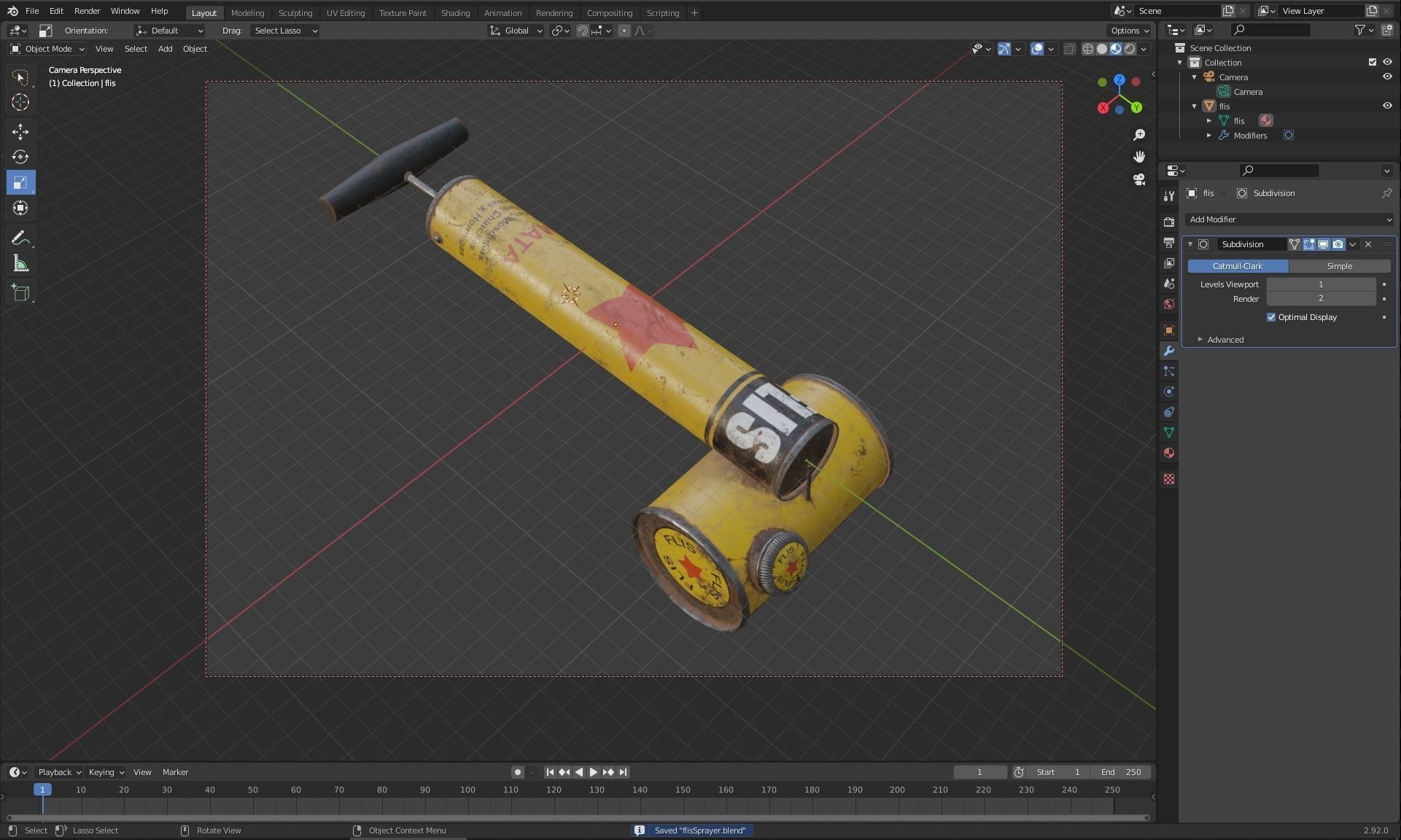Open the Physics properties tab
This screenshot has height=840, width=1401.
tap(1169, 392)
